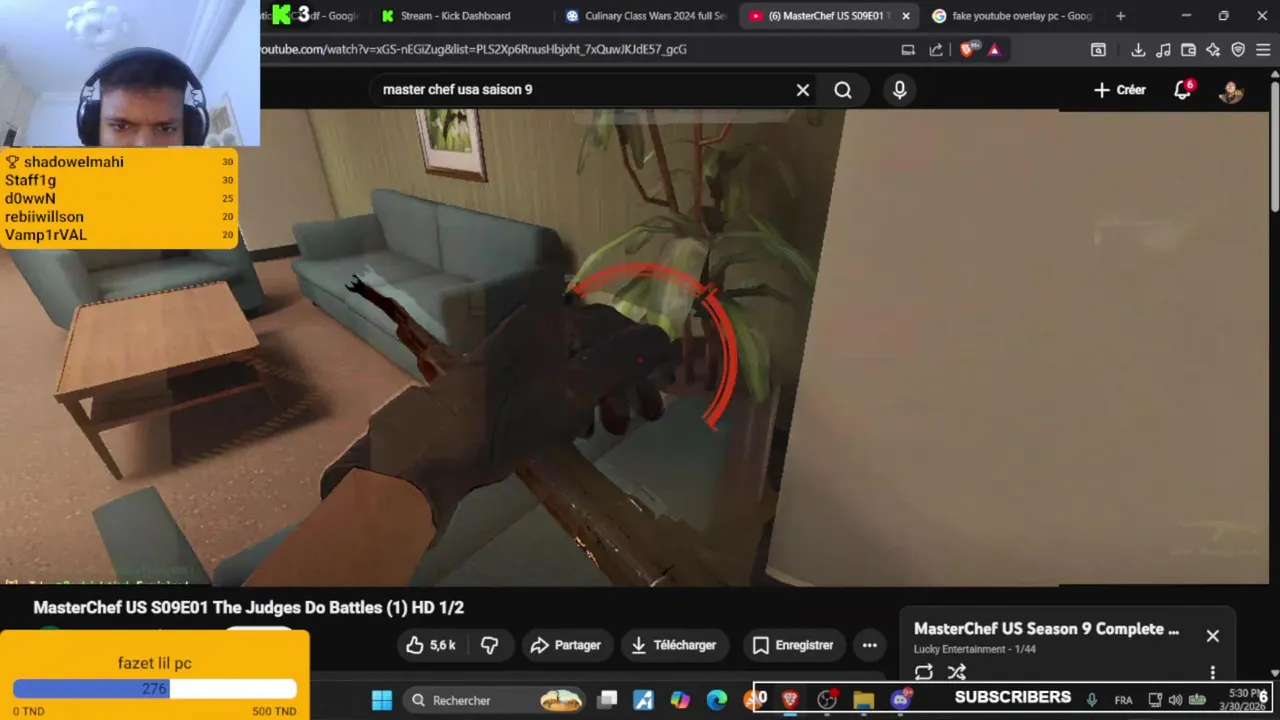
Task: Share the video via Partager
Action: click(566, 645)
